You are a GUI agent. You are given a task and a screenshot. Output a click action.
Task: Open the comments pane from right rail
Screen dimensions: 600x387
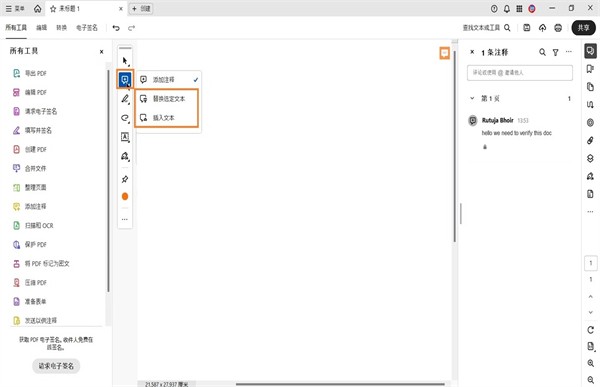[x=590, y=51]
